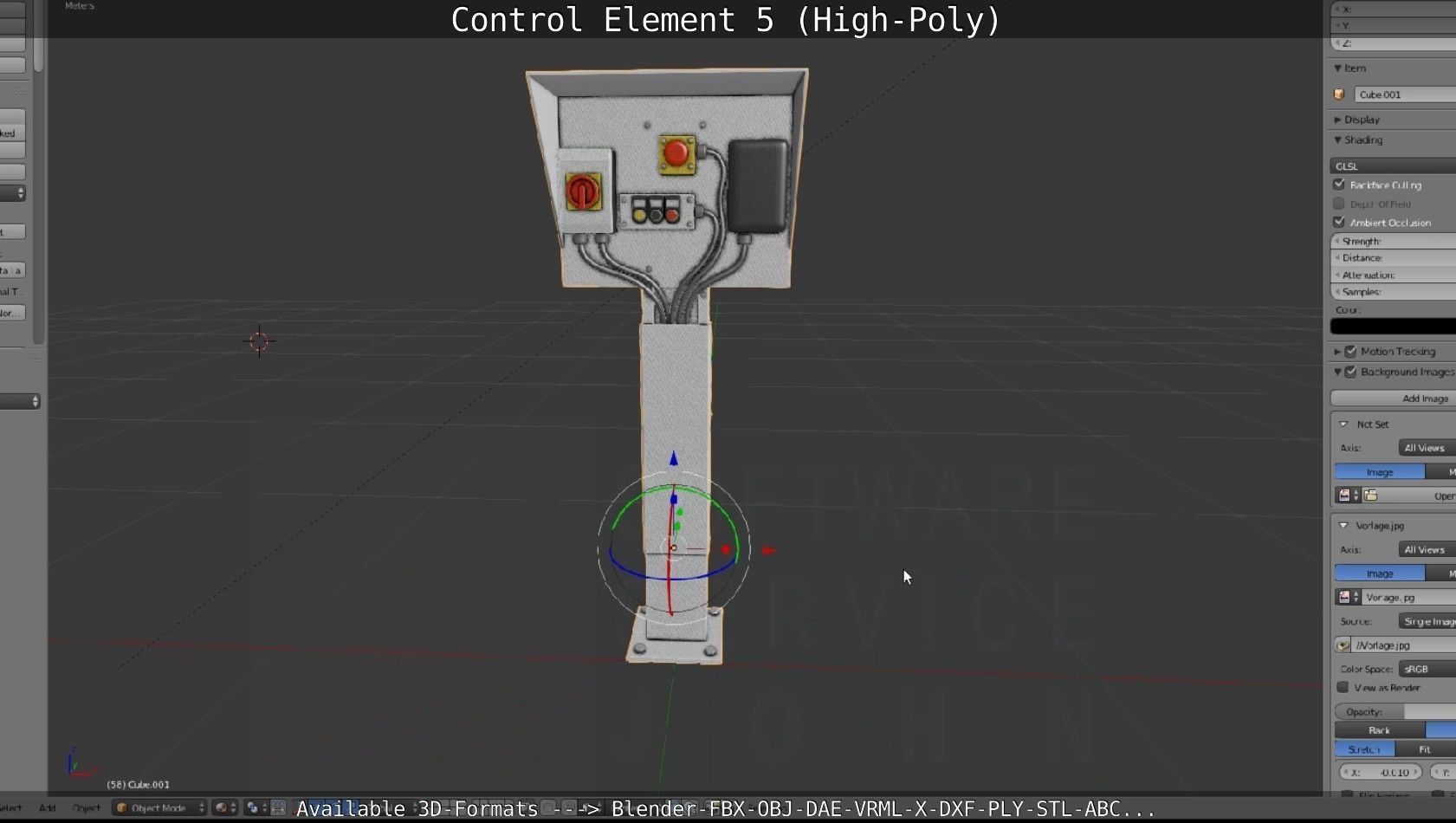Screen dimensions: 1456x823
Task: Click the image browse icon beside Vorlage.jpg field
Action: [x=1348, y=597]
